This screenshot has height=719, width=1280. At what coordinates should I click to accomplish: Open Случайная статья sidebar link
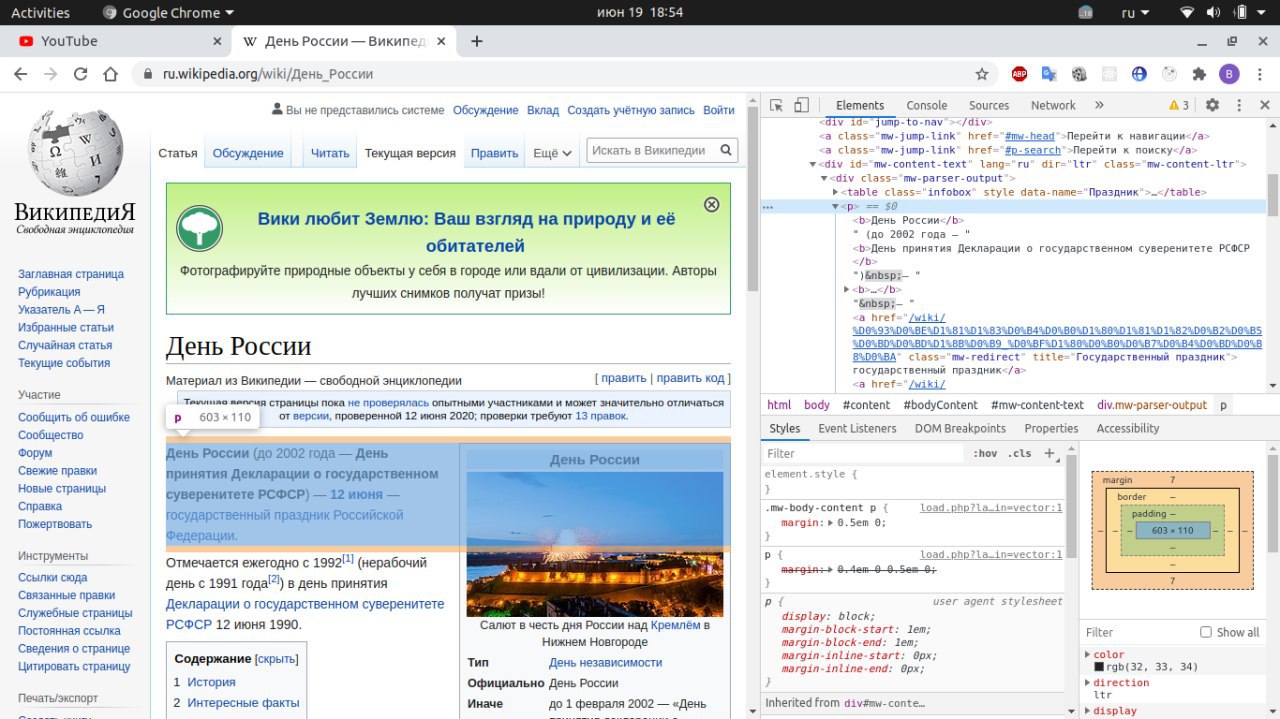(x=65, y=345)
